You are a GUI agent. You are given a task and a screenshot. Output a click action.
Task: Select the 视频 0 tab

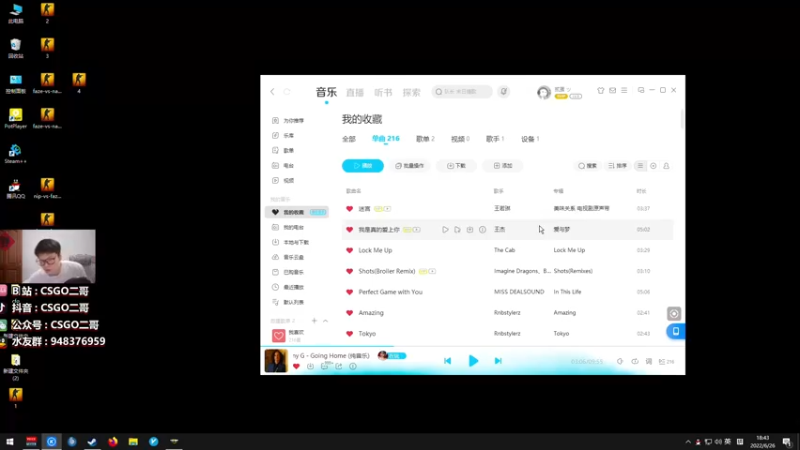(460, 139)
